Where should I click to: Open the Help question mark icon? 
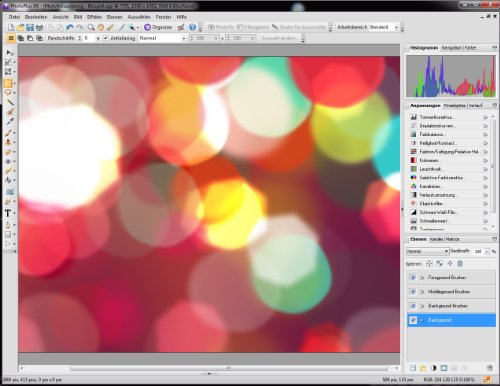(x=192, y=27)
